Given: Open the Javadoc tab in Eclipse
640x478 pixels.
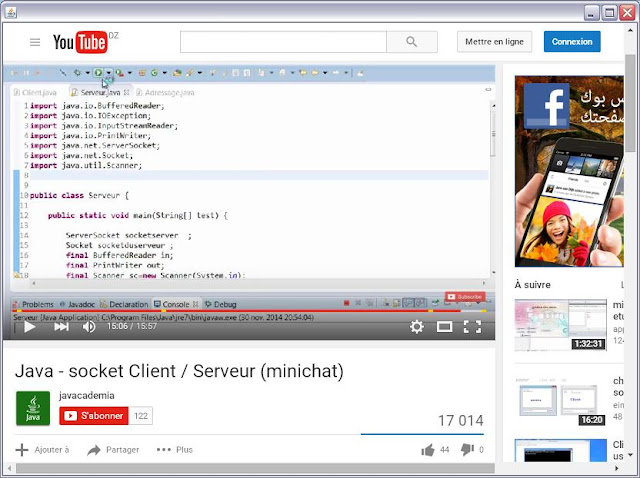Looking at the screenshot, I should [77, 304].
